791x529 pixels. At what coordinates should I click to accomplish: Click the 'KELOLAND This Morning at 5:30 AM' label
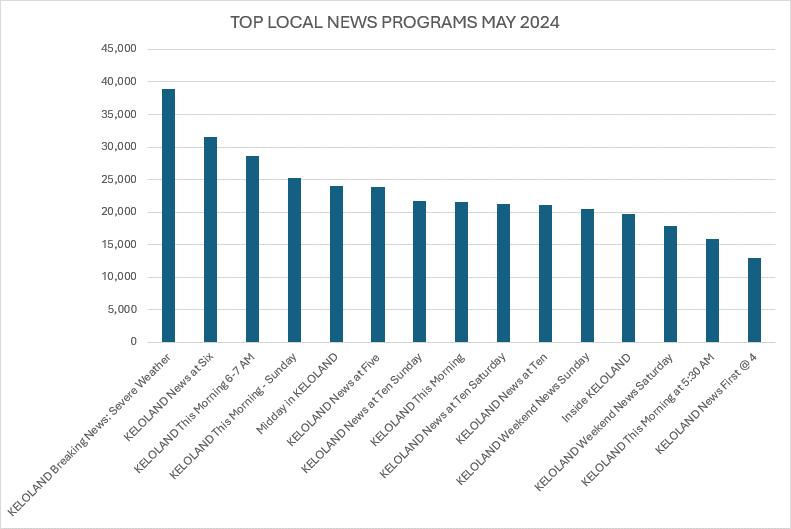pos(648,419)
